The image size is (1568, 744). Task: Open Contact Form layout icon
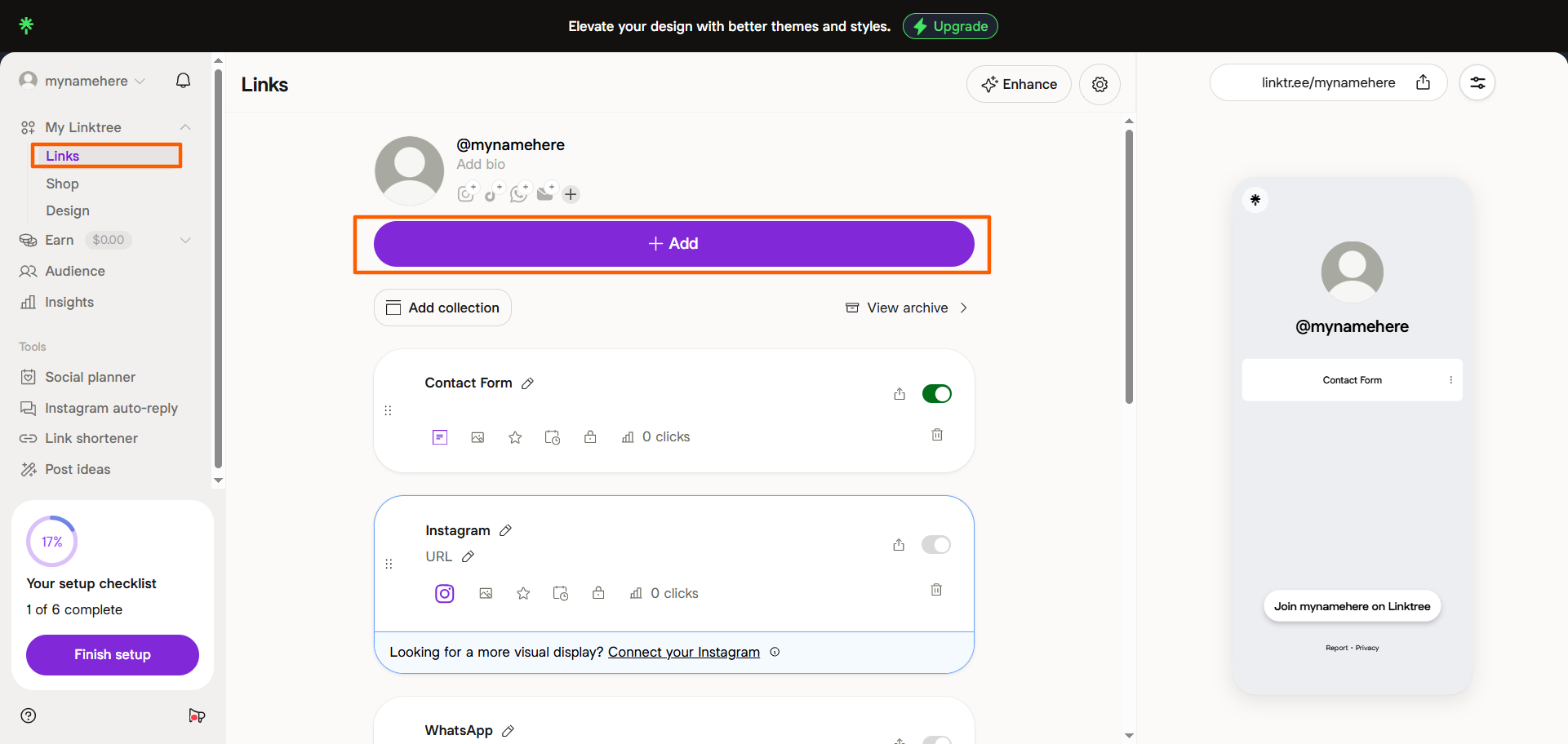click(x=440, y=437)
